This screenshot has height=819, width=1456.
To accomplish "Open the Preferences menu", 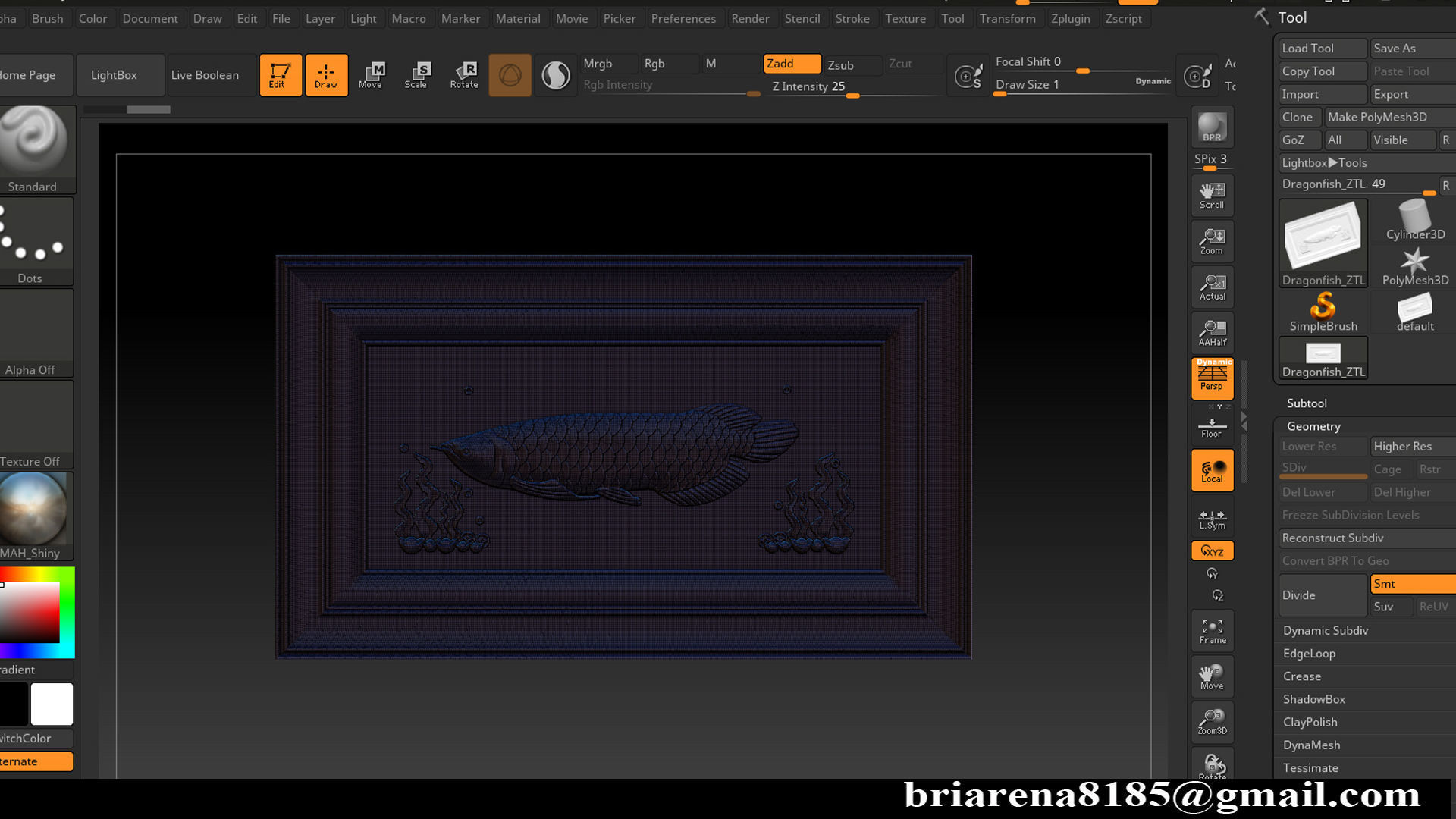I will coord(682,18).
